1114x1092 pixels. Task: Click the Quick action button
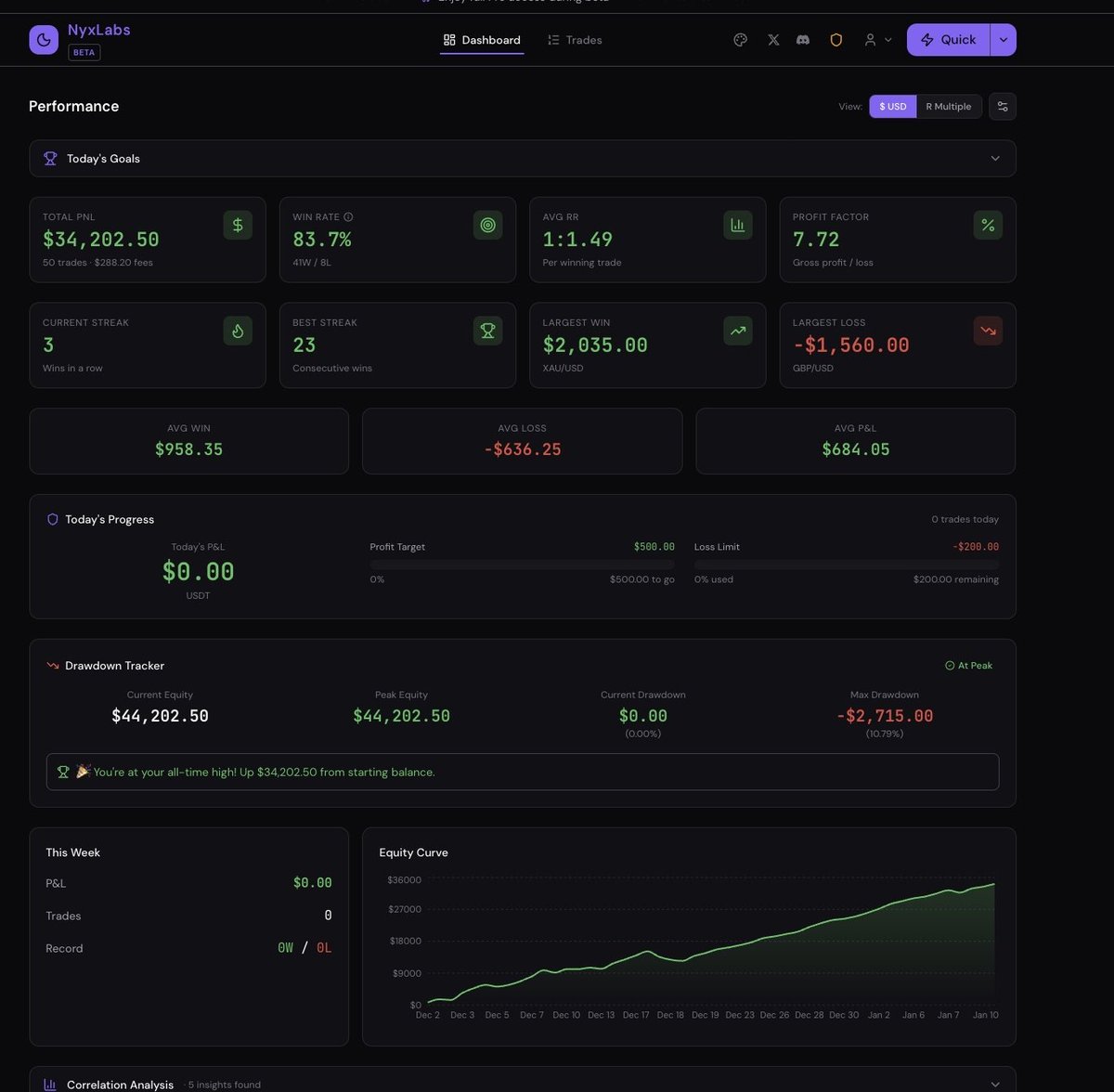(x=947, y=40)
